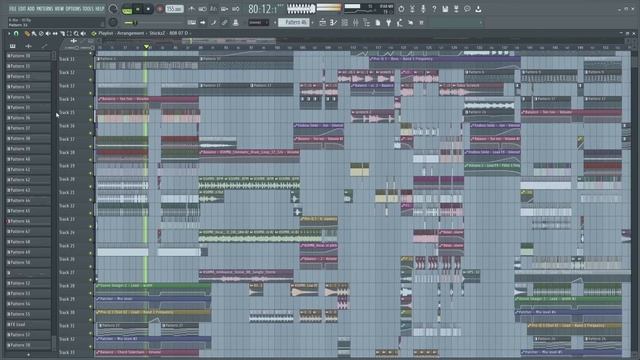Adjust the master volume knob

[x=113, y=9]
